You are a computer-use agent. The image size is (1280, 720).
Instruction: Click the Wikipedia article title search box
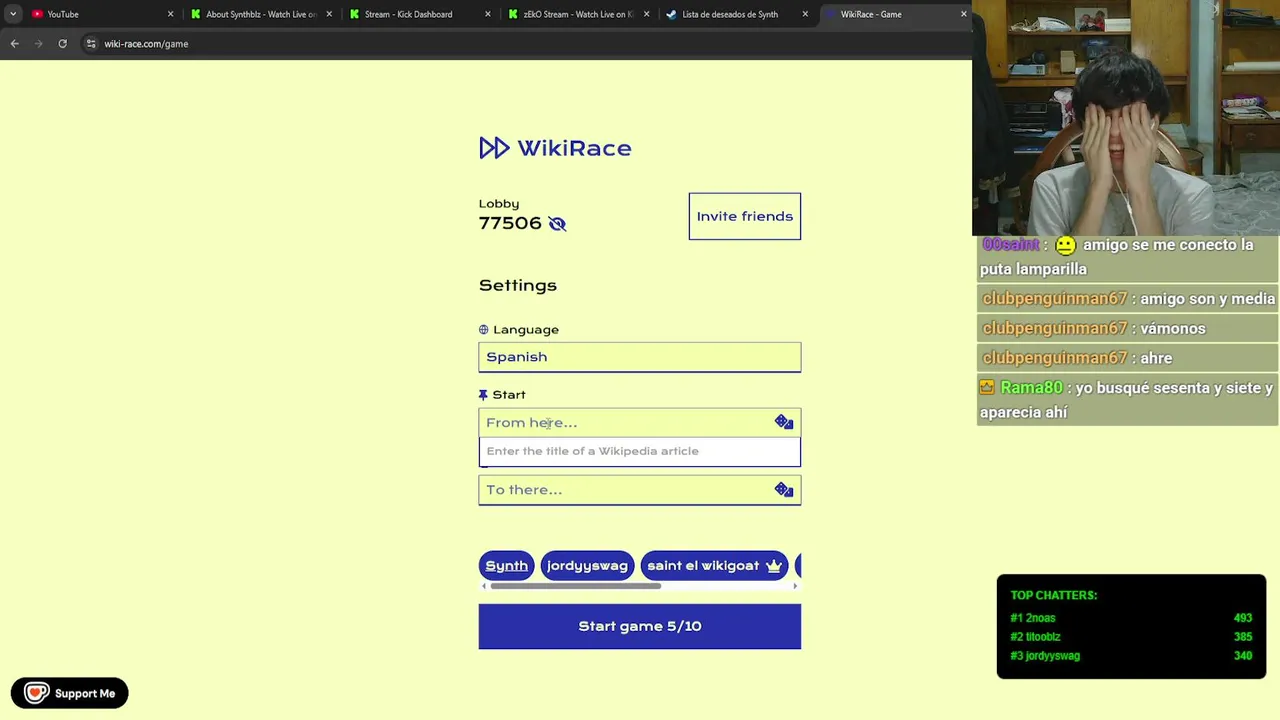coord(640,451)
